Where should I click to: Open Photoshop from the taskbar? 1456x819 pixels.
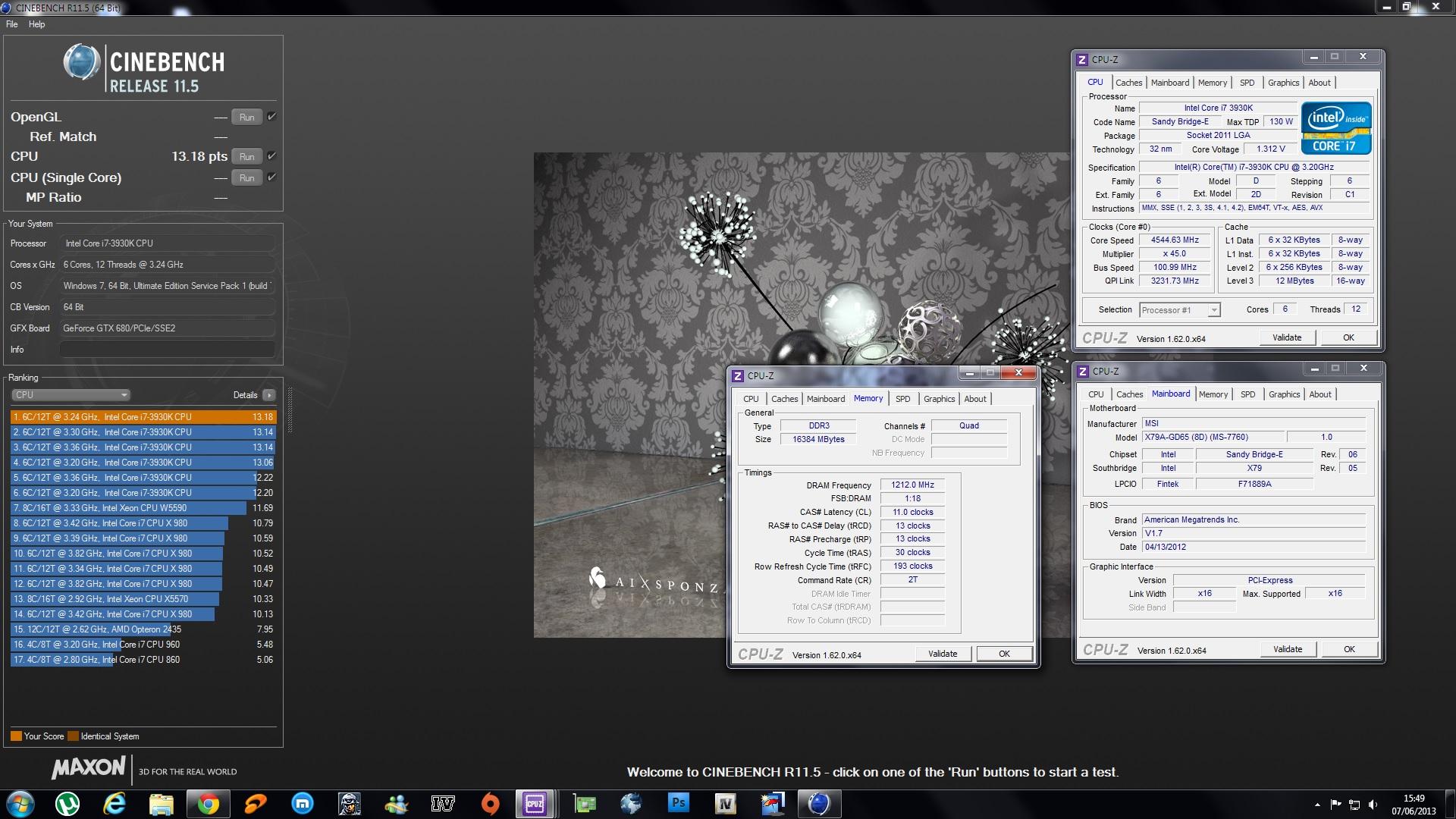[679, 804]
